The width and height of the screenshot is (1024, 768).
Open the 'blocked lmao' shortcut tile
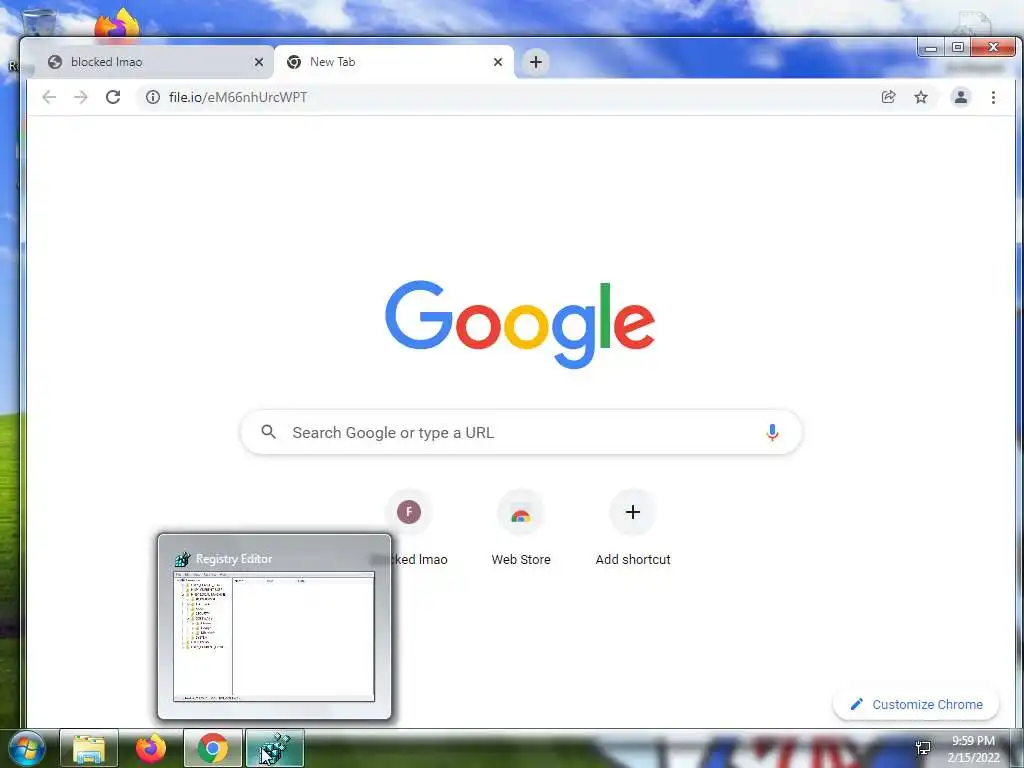(x=409, y=528)
